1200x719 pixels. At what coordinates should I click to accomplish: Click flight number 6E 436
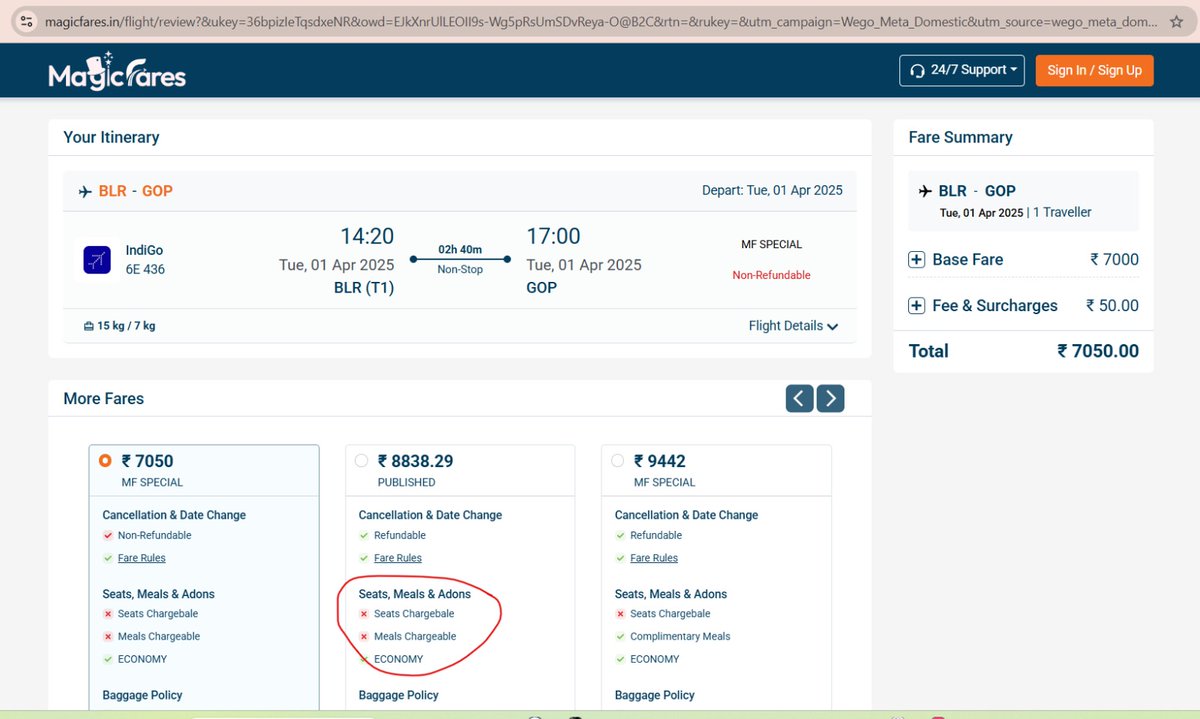pos(146,269)
